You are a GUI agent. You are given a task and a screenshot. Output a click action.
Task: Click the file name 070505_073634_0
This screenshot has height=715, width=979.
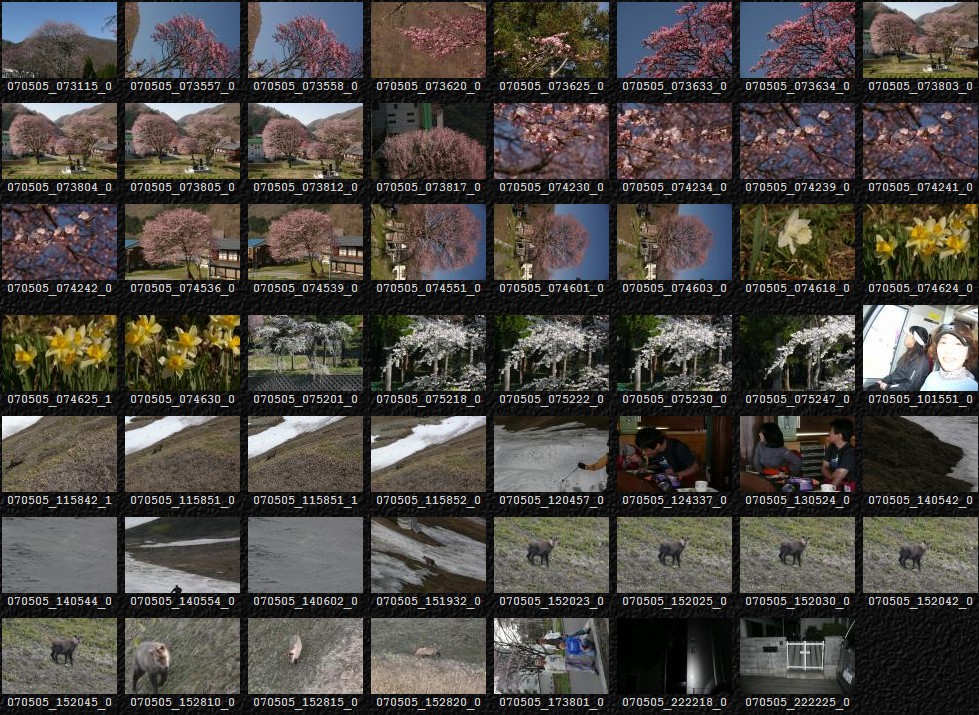[797, 86]
